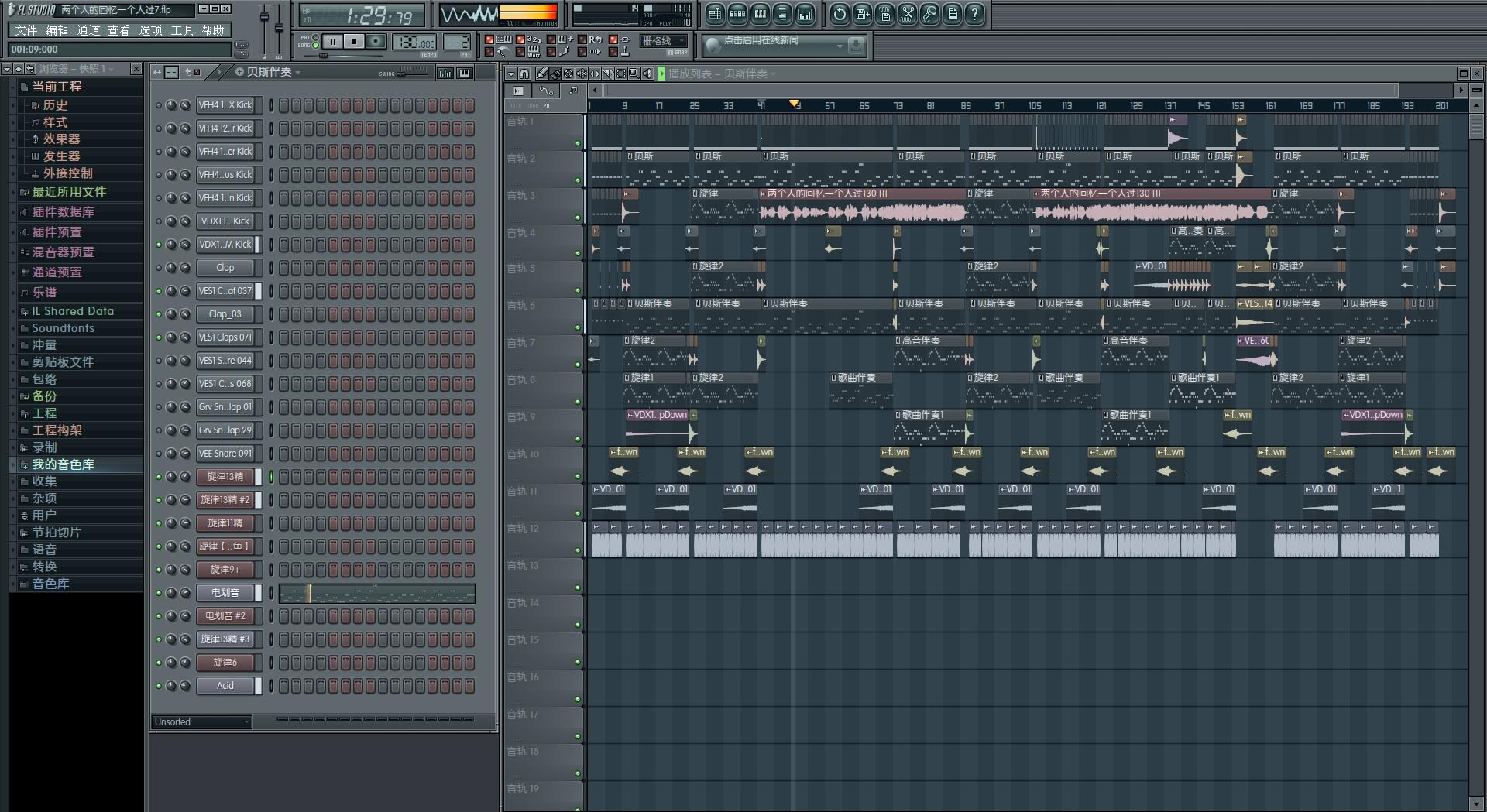
Task: Open the online news panel dropdown
Action: (x=840, y=46)
